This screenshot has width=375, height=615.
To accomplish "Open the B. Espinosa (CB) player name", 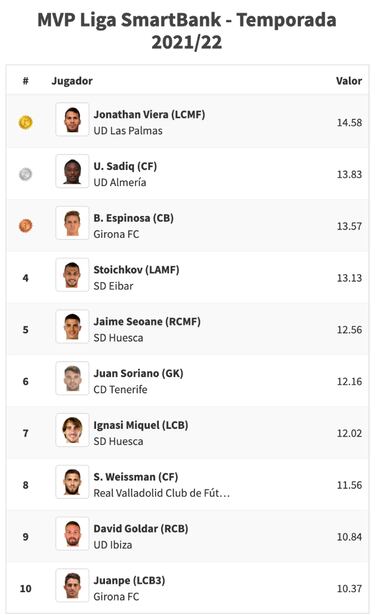I will click(133, 218).
